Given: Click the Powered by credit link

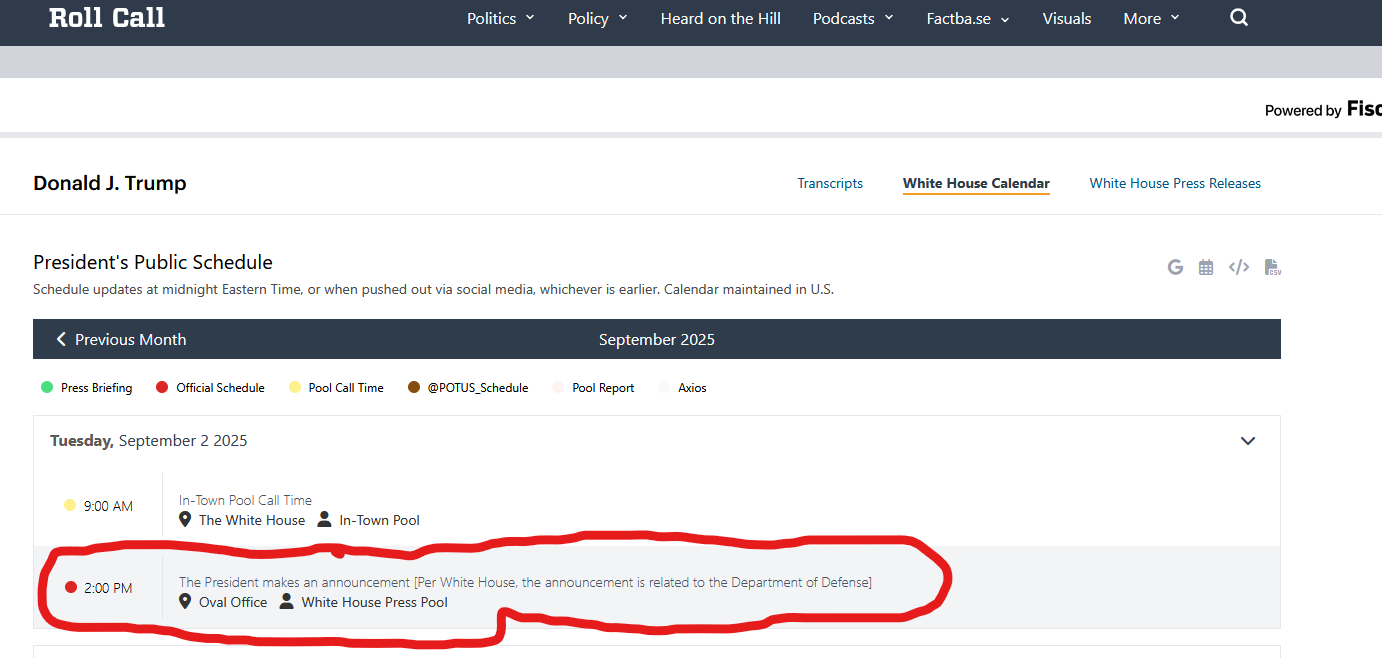Looking at the screenshot, I should click(1323, 109).
